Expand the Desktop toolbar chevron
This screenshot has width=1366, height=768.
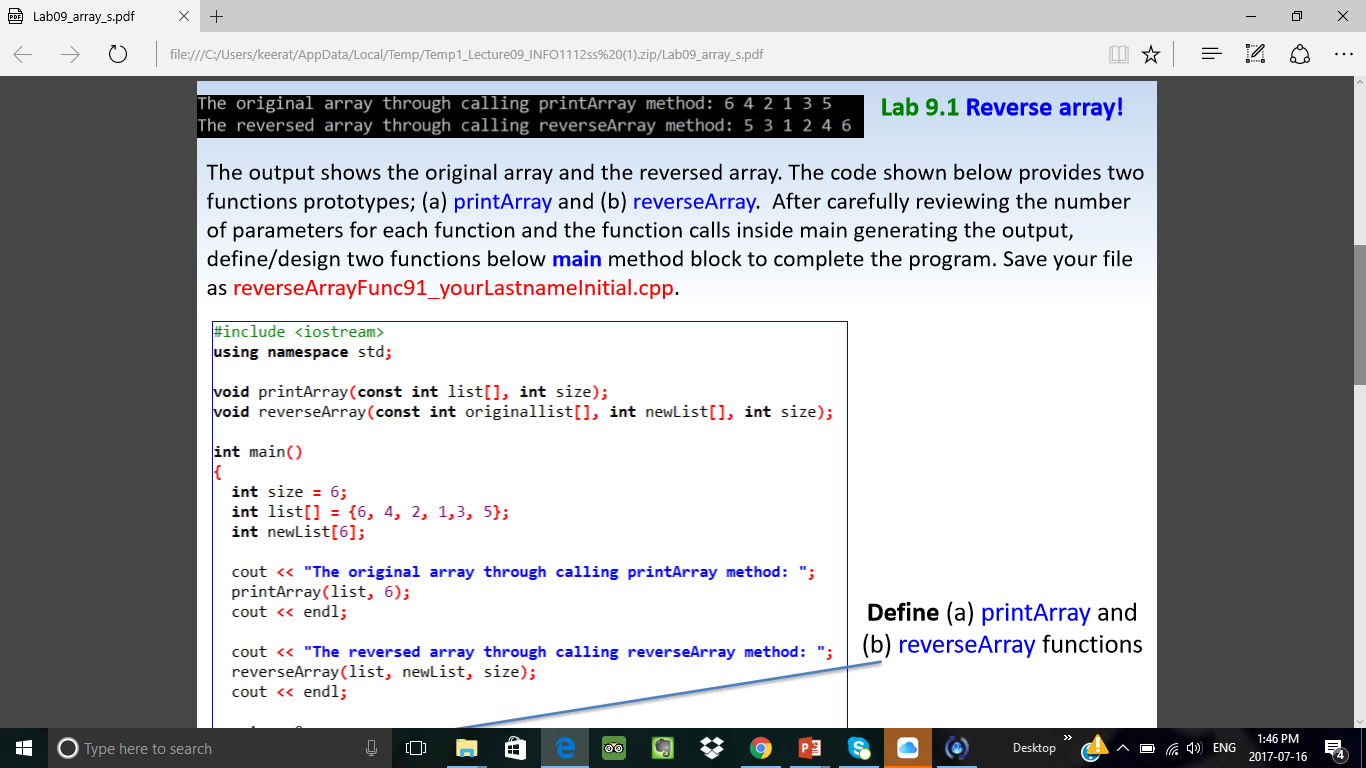coord(1067,738)
